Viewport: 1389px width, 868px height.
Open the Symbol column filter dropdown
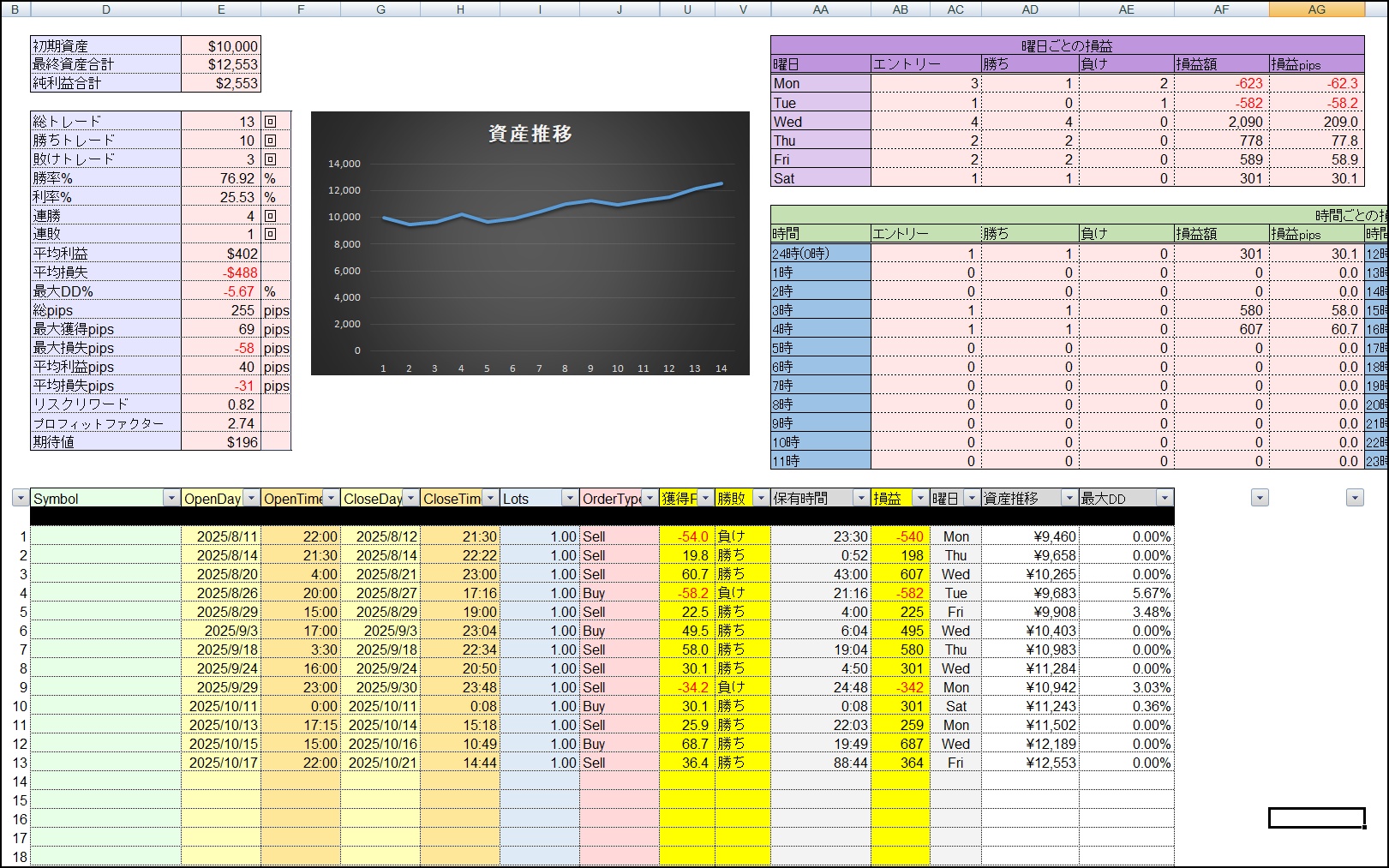tap(171, 499)
